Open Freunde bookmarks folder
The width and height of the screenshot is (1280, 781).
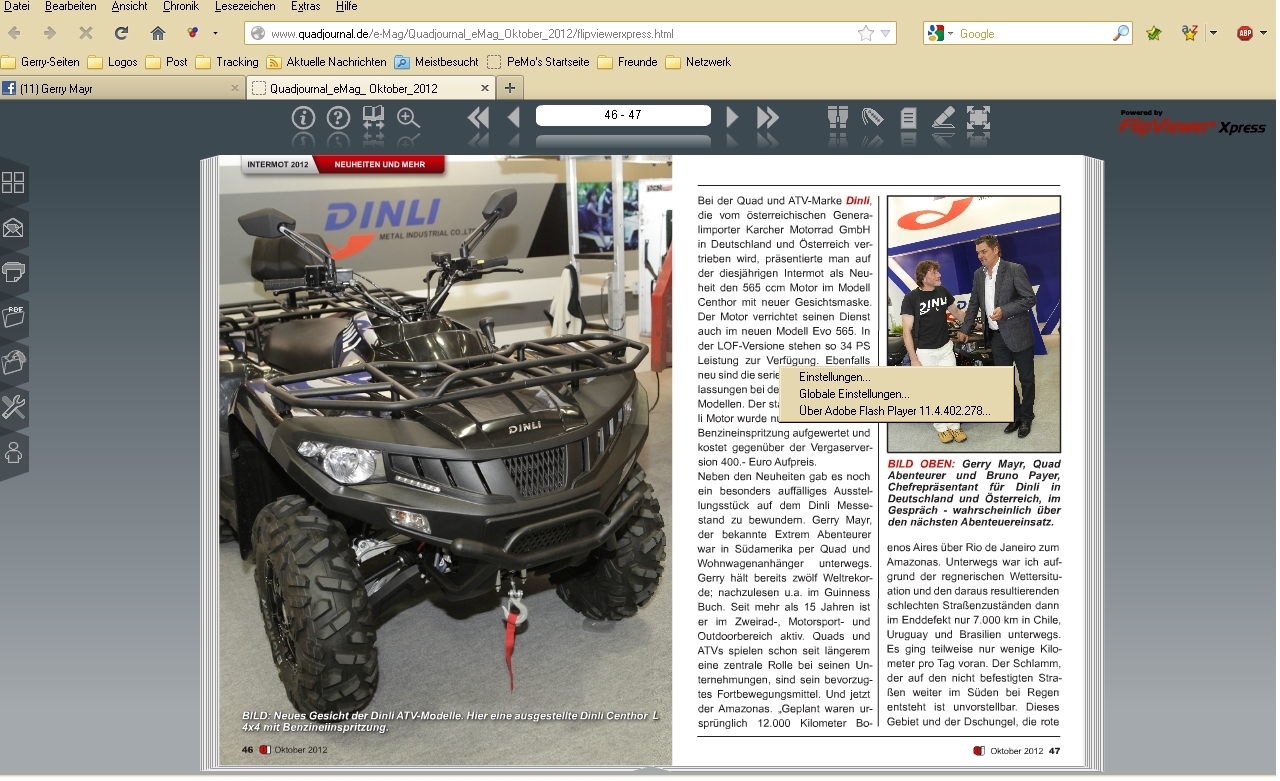(x=628, y=62)
